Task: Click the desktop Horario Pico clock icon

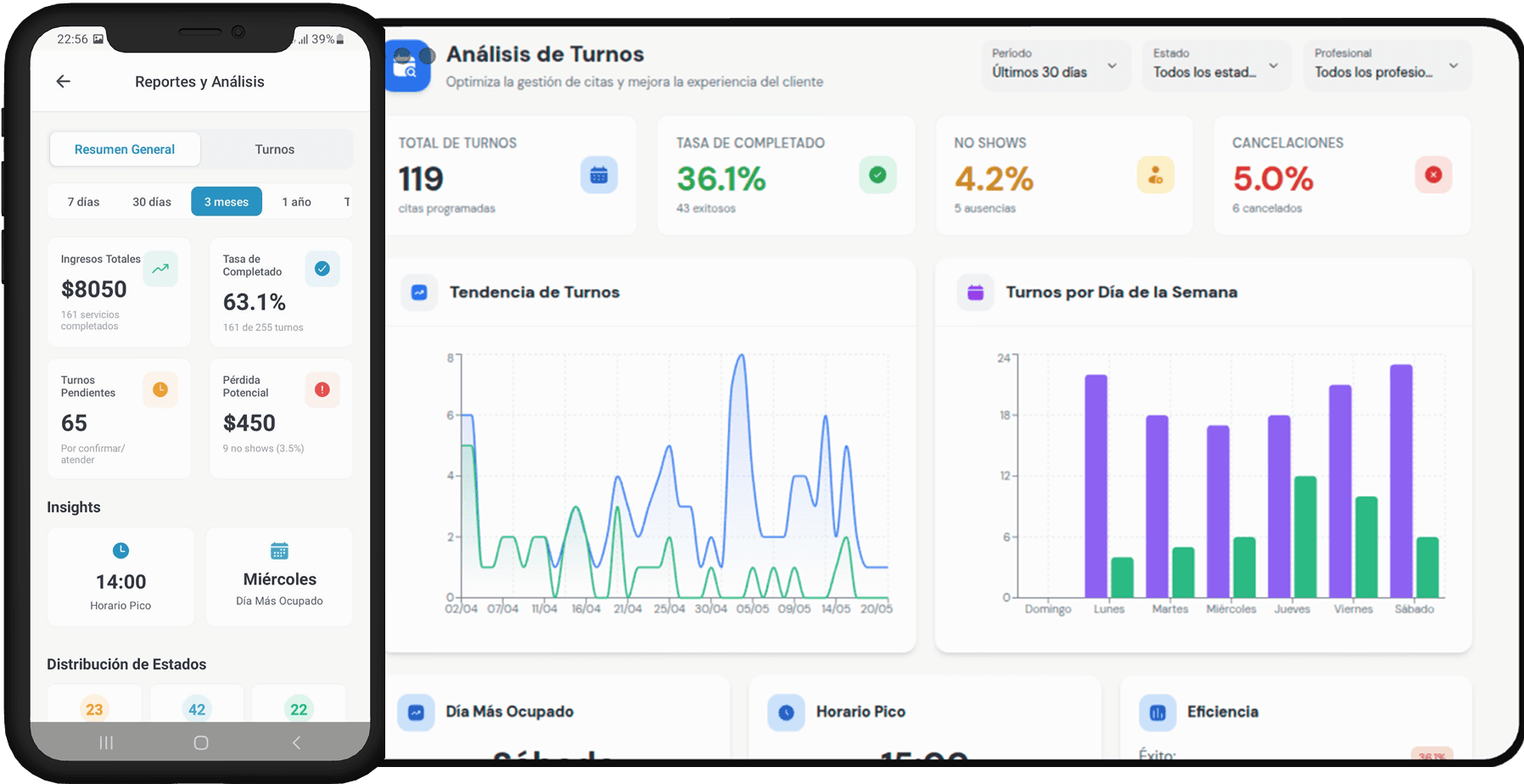Action: tap(786, 713)
